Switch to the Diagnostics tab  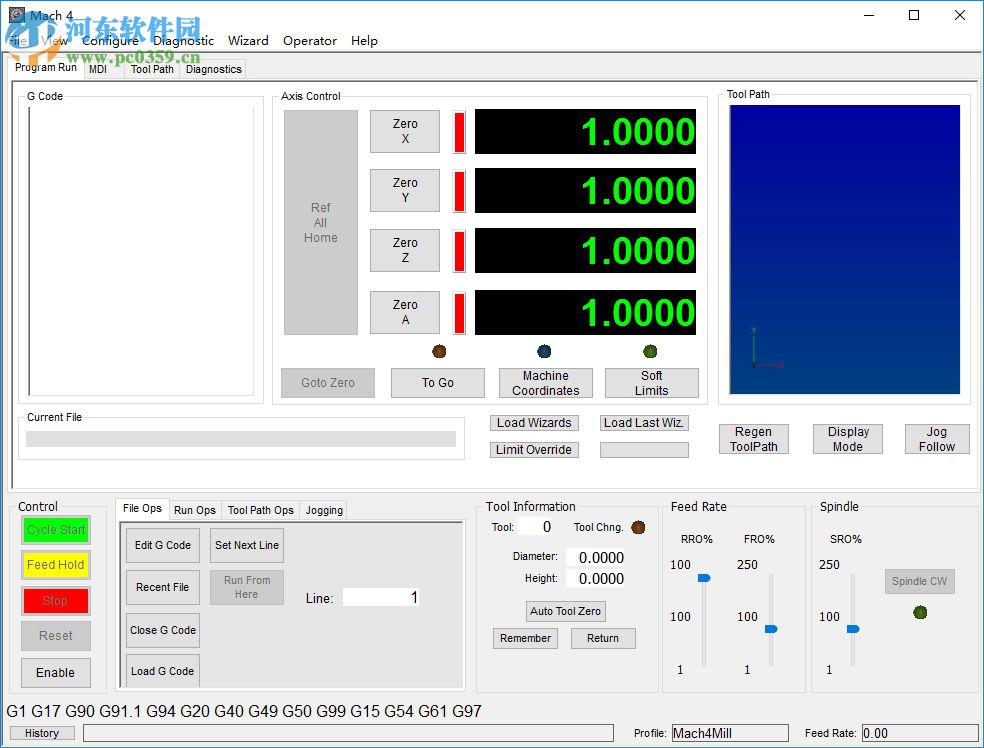(x=213, y=69)
